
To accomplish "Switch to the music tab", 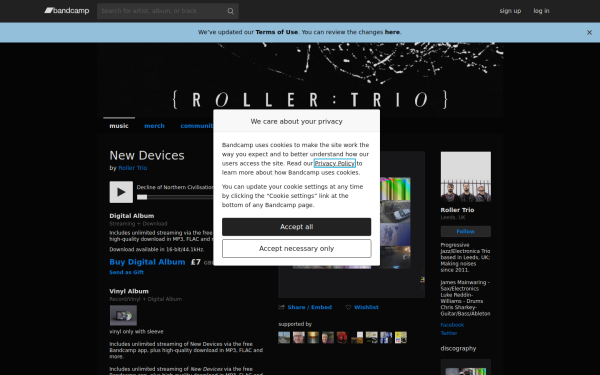I will (119, 126).
